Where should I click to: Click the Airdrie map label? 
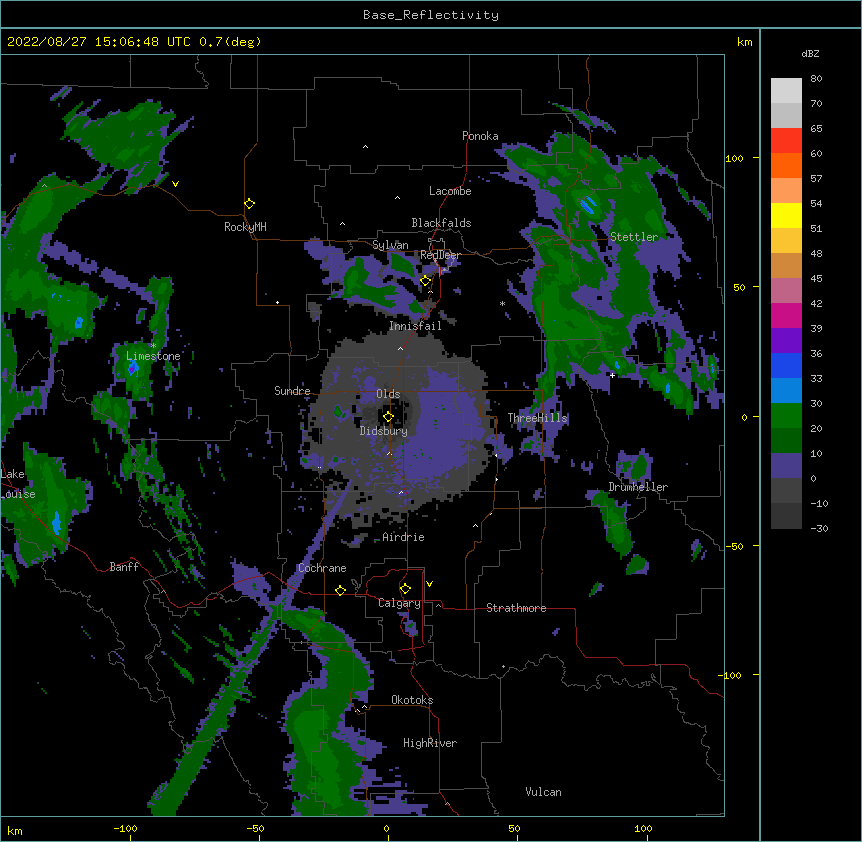403,537
